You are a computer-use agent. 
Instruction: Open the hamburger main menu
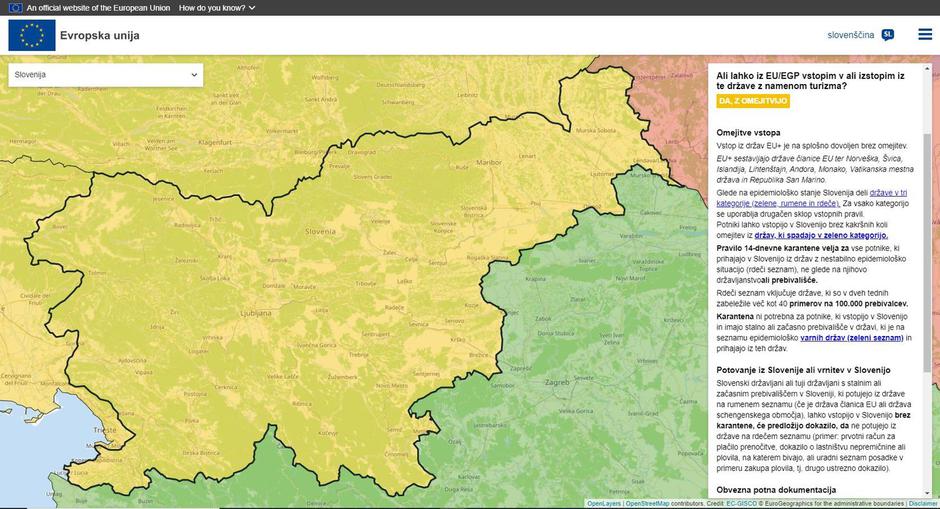click(924, 35)
